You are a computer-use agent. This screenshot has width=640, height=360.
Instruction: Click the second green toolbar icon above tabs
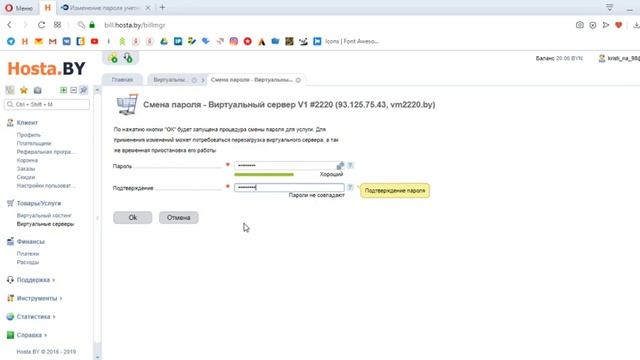[x=128, y=58]
